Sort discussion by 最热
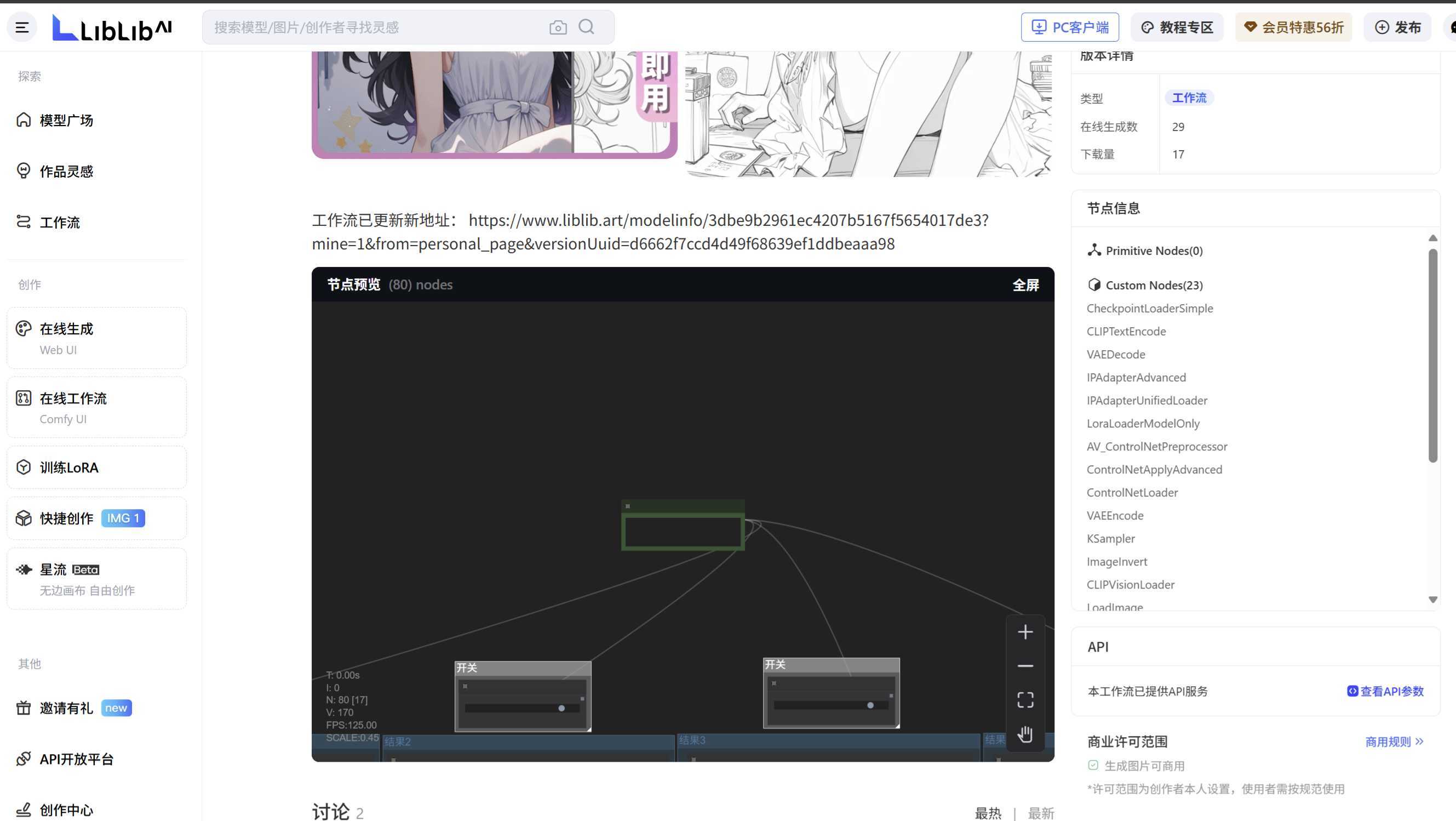Image resolution: width=1456 pixels, height=821 pixels. point(988,813)
